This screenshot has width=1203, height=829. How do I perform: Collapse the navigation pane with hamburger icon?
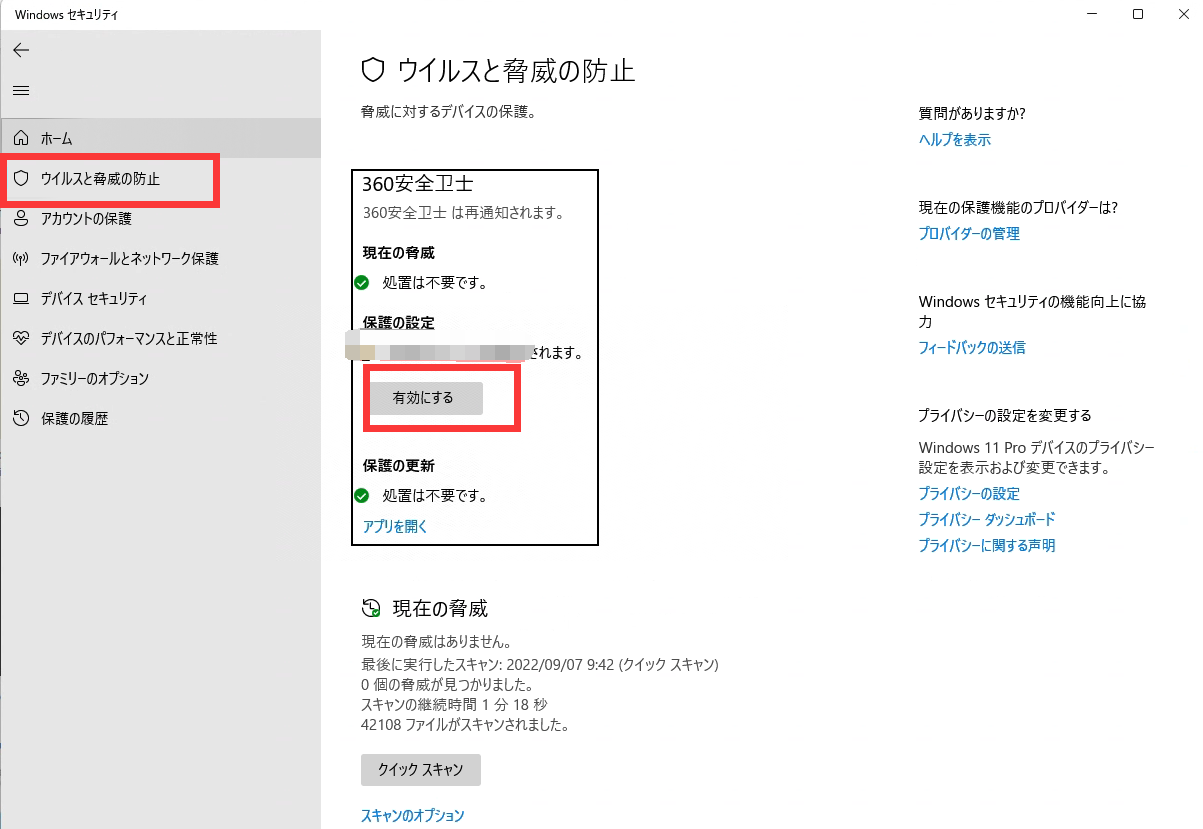[x=20, y=90]
